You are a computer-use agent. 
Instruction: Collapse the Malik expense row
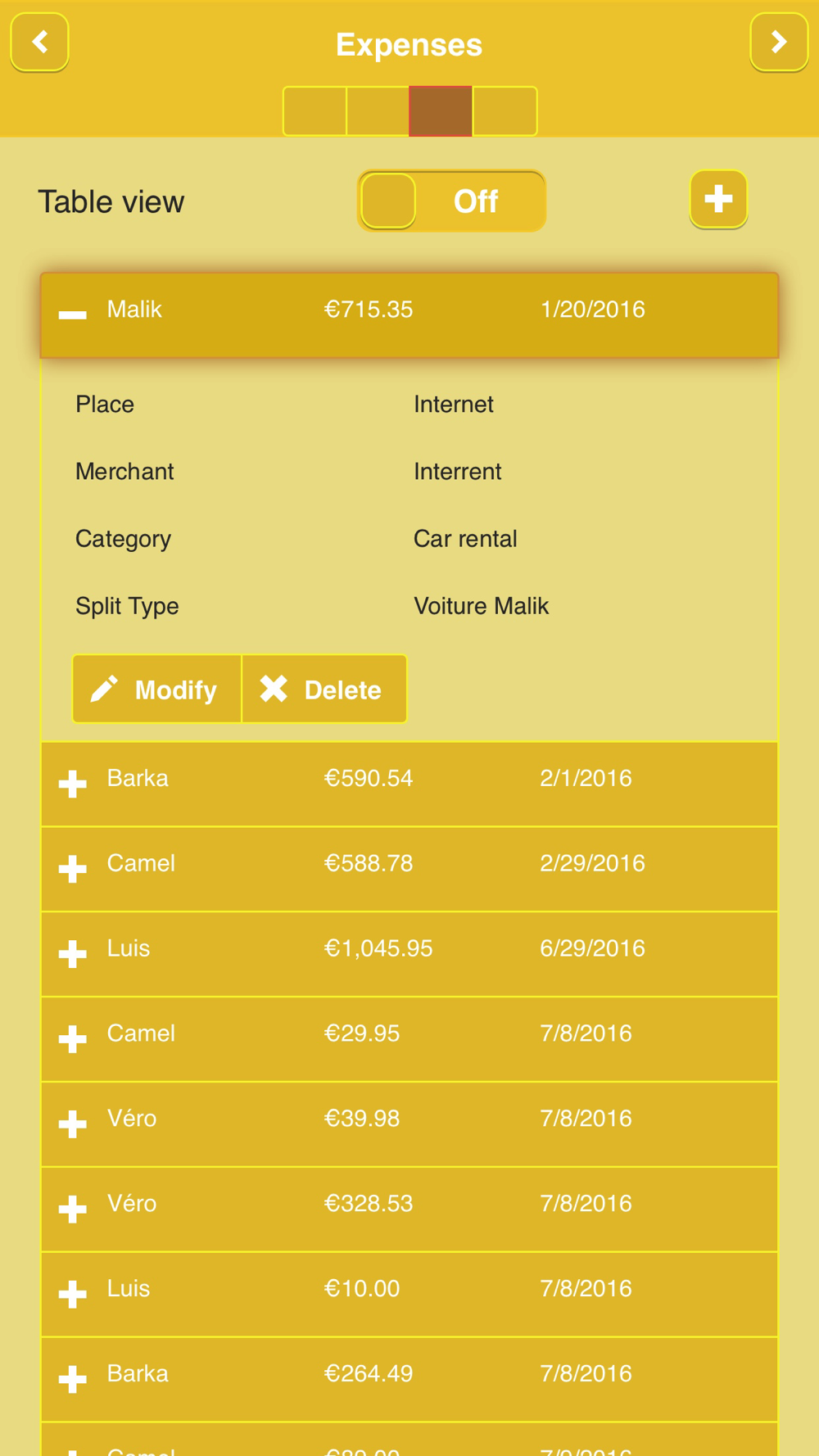pyautogui.click(x=73, y=314)
